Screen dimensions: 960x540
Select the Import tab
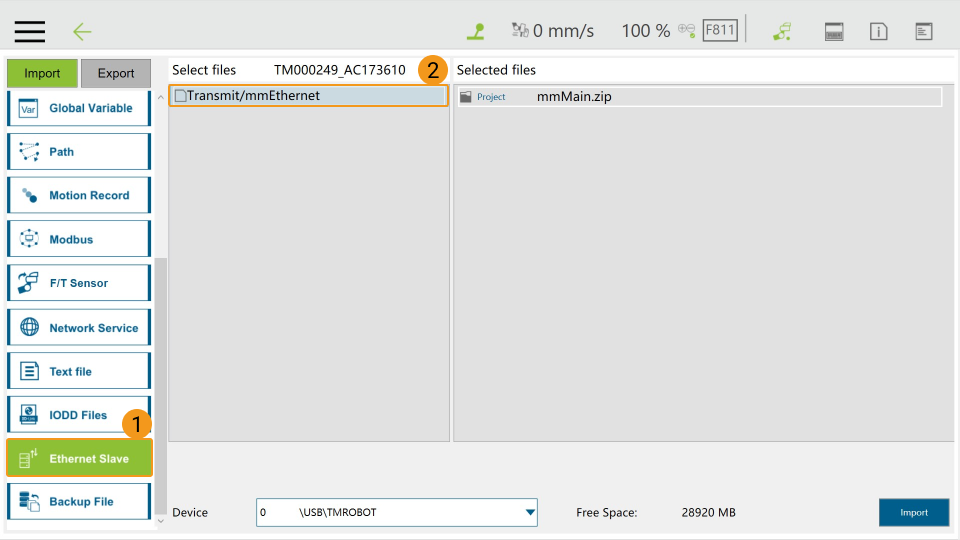pos(42,73)
